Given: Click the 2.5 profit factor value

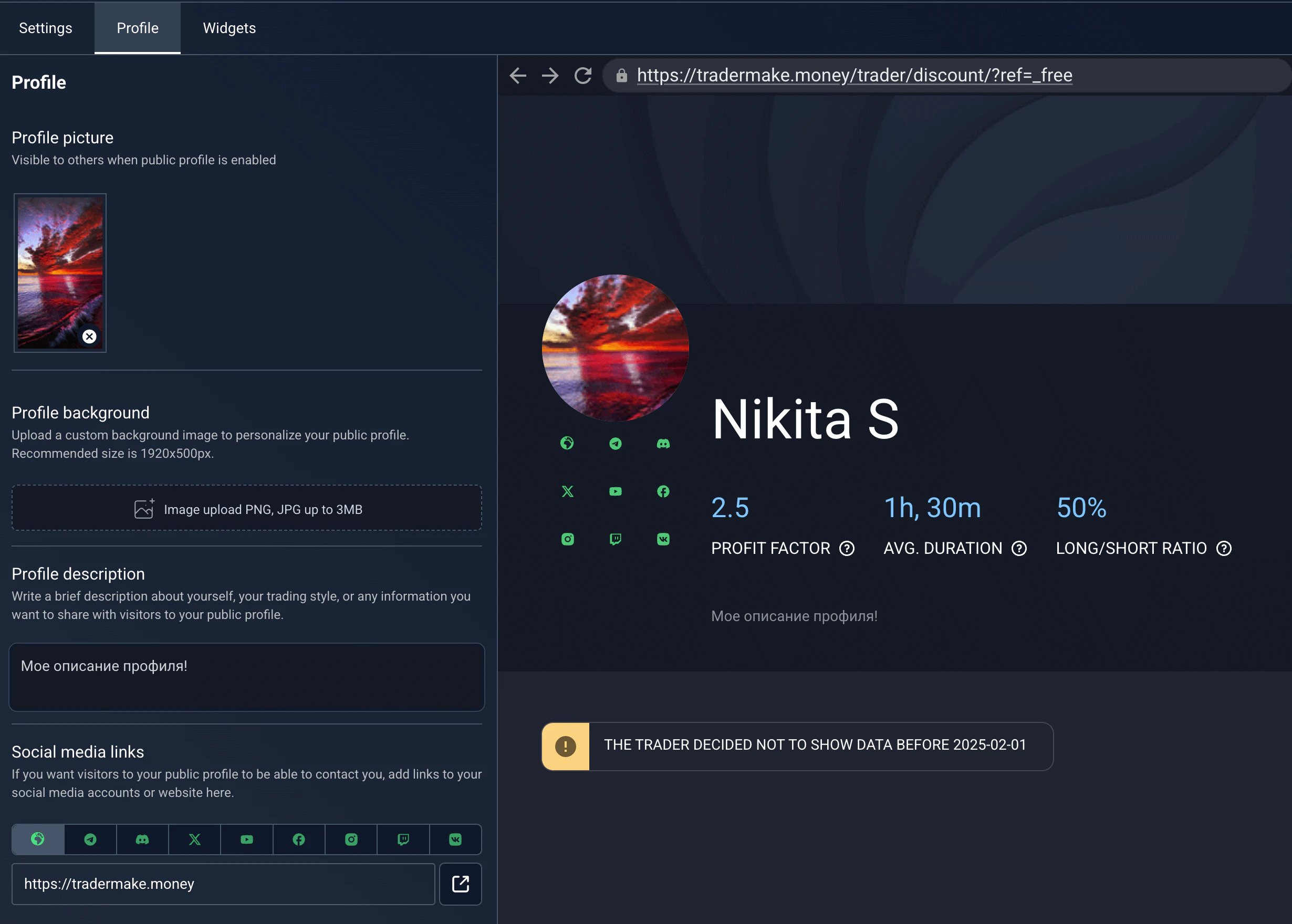Looking at the screenshot, I should click(x=730, y=508).
